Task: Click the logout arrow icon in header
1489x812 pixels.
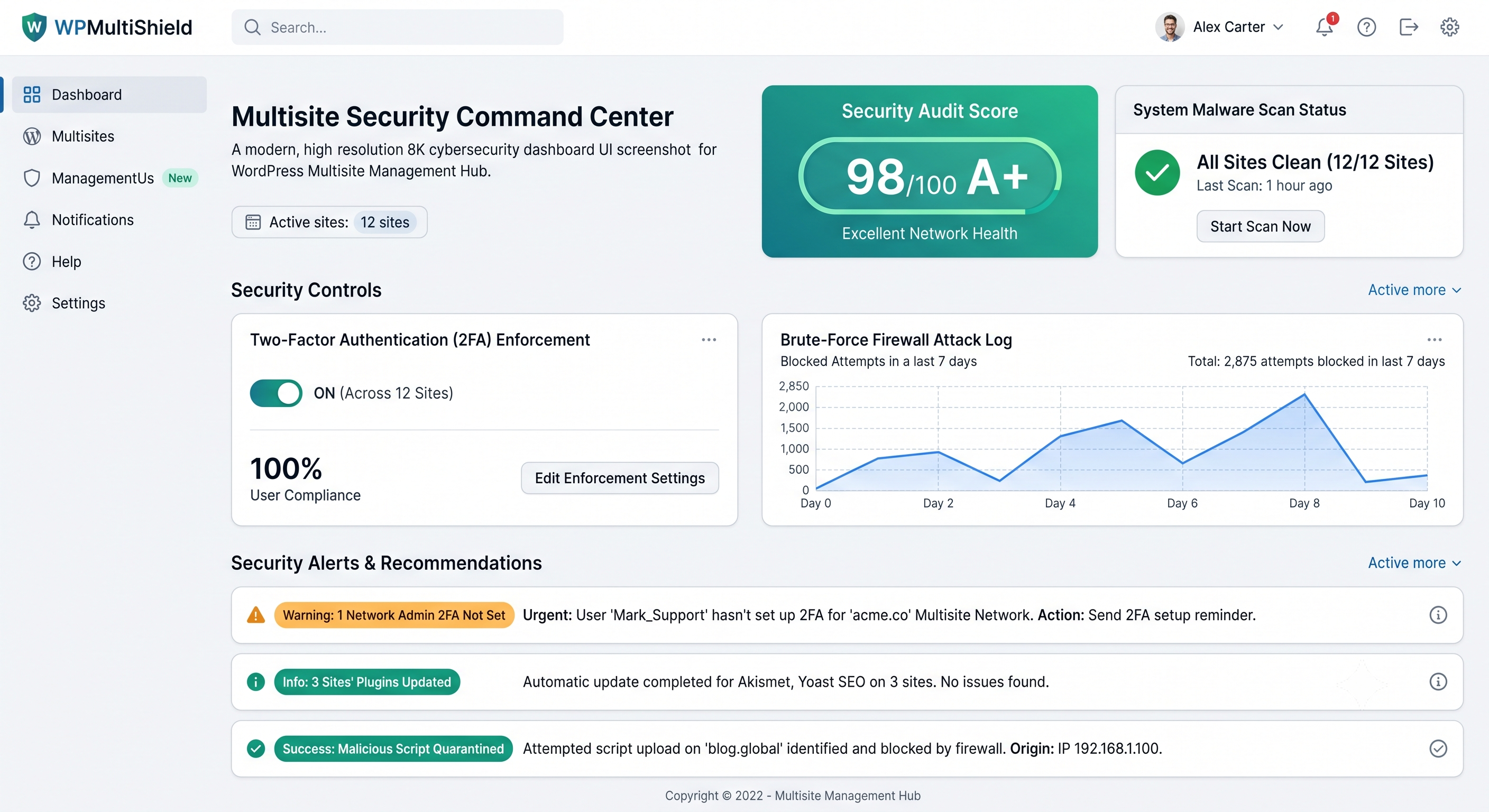Action: point(1409,27)
